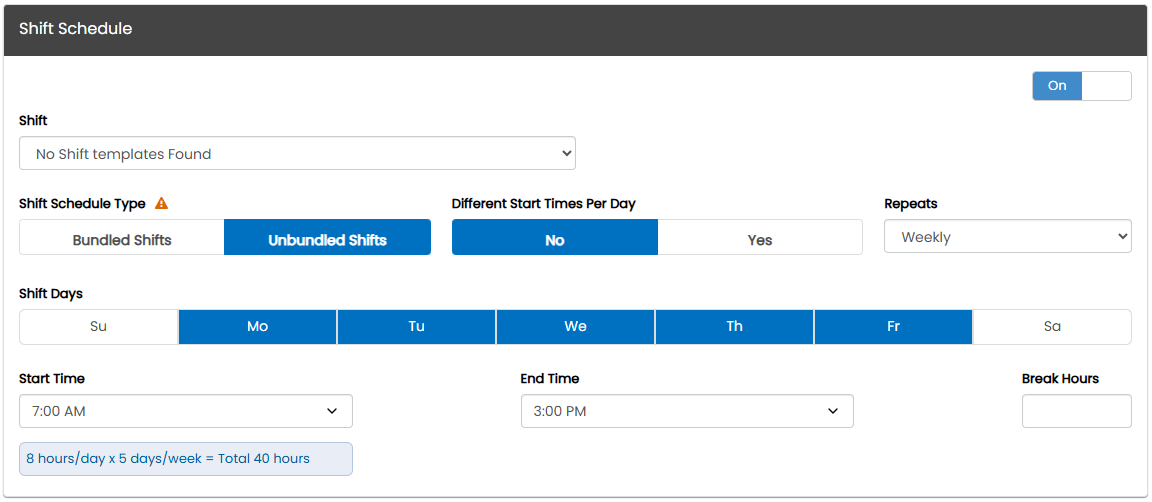Screen dimensions: 1152x502
Task: Open the Repeats Weekly dropdown
Action: point(1007,237)
